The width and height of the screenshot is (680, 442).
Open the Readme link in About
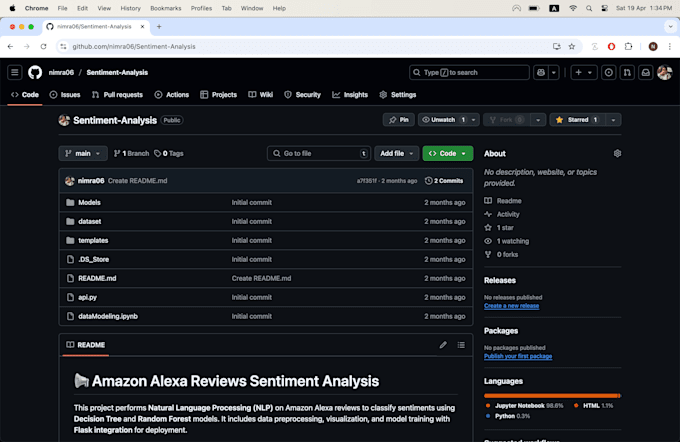[503, 201]
